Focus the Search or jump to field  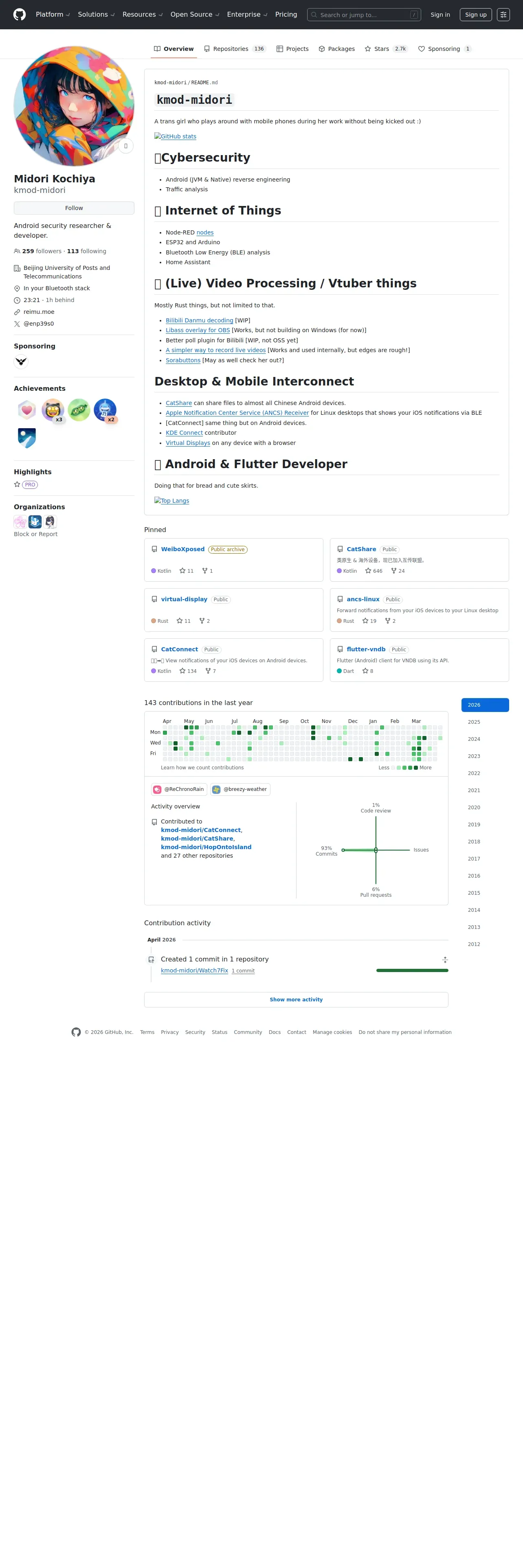pyautogui.click(x=364, y=15)
